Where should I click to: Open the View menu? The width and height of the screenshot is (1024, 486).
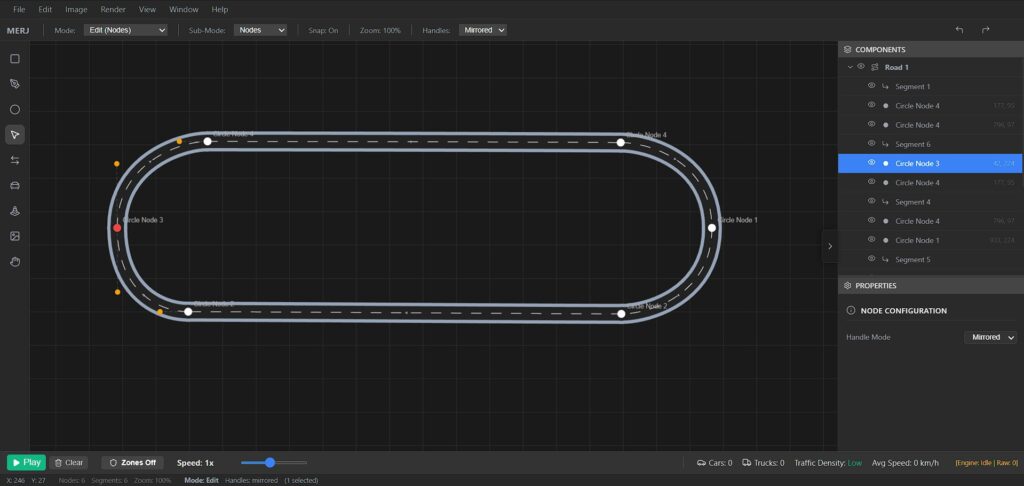148,10
